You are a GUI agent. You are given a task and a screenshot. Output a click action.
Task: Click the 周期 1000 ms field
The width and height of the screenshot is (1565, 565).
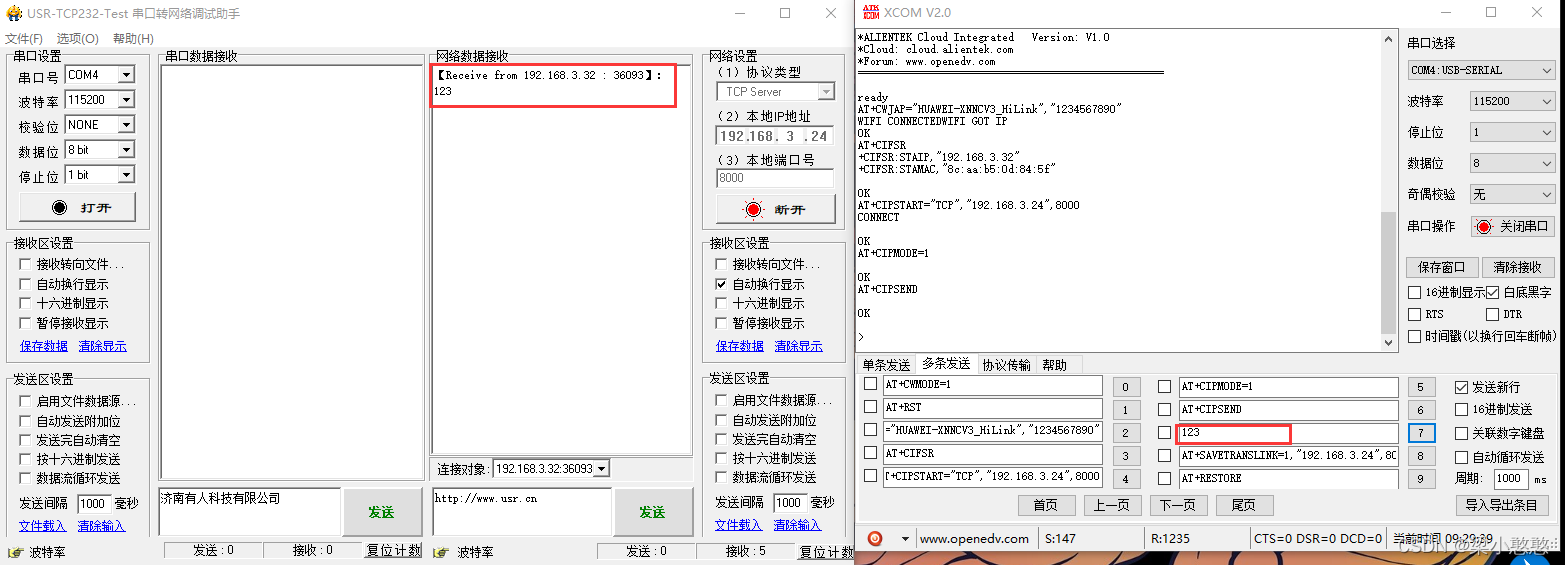[1511, 479]
